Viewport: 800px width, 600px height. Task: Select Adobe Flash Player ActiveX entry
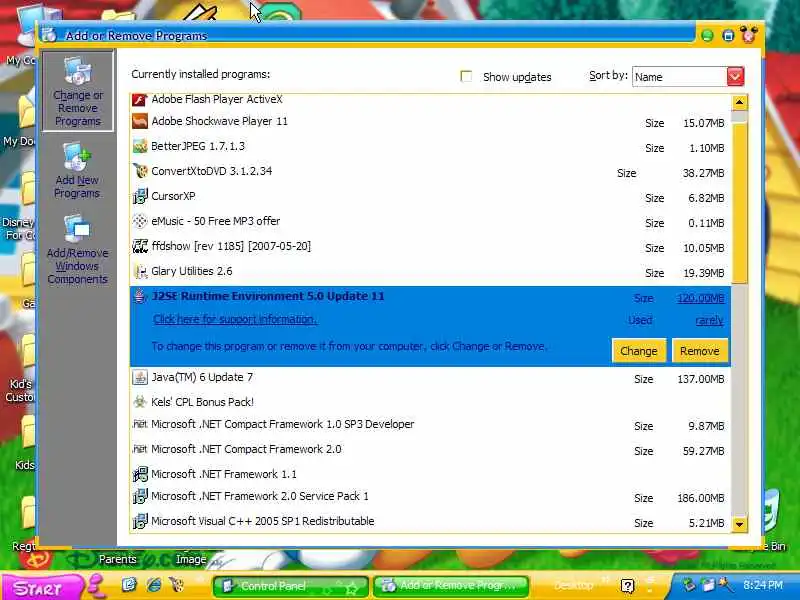pyautogui.click(x=431, y=102)
